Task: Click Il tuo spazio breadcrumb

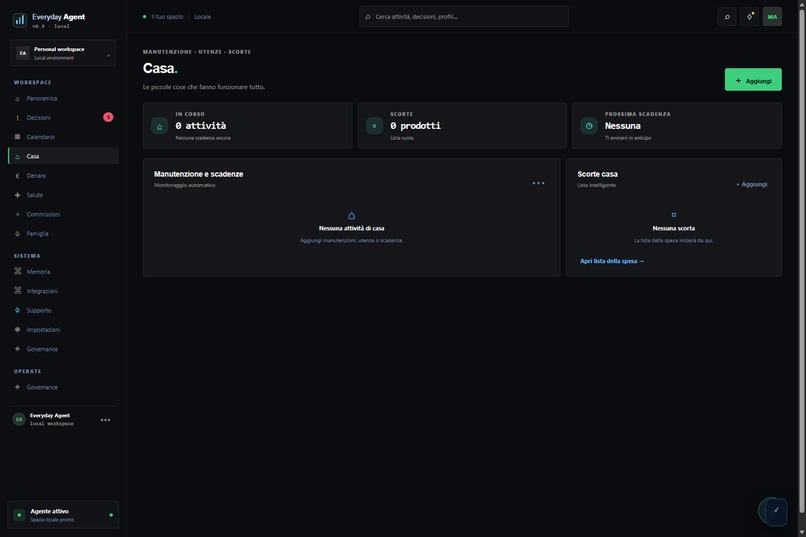Action: click(x=167, y=17)
